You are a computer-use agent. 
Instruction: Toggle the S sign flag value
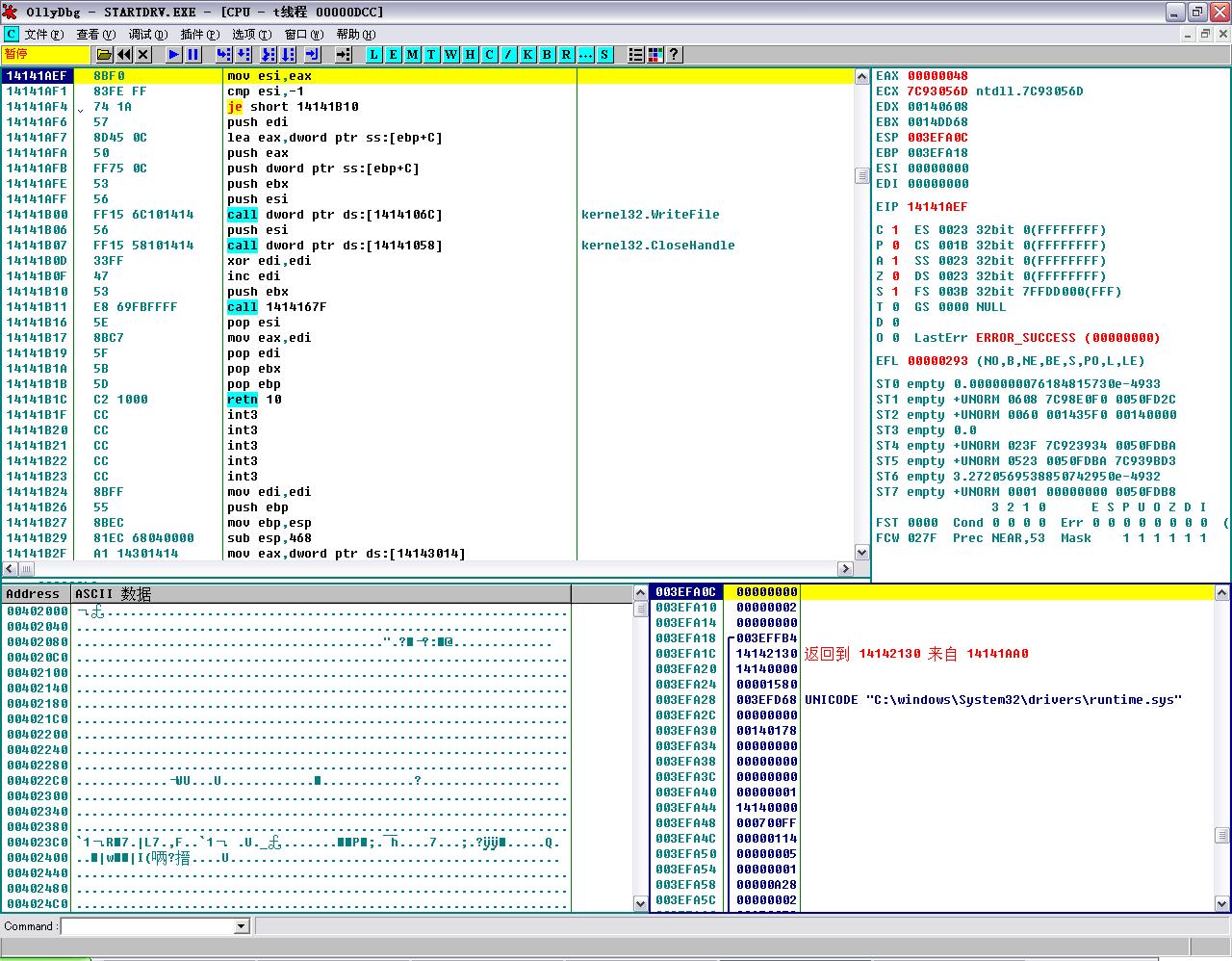[x=895, y=292]
